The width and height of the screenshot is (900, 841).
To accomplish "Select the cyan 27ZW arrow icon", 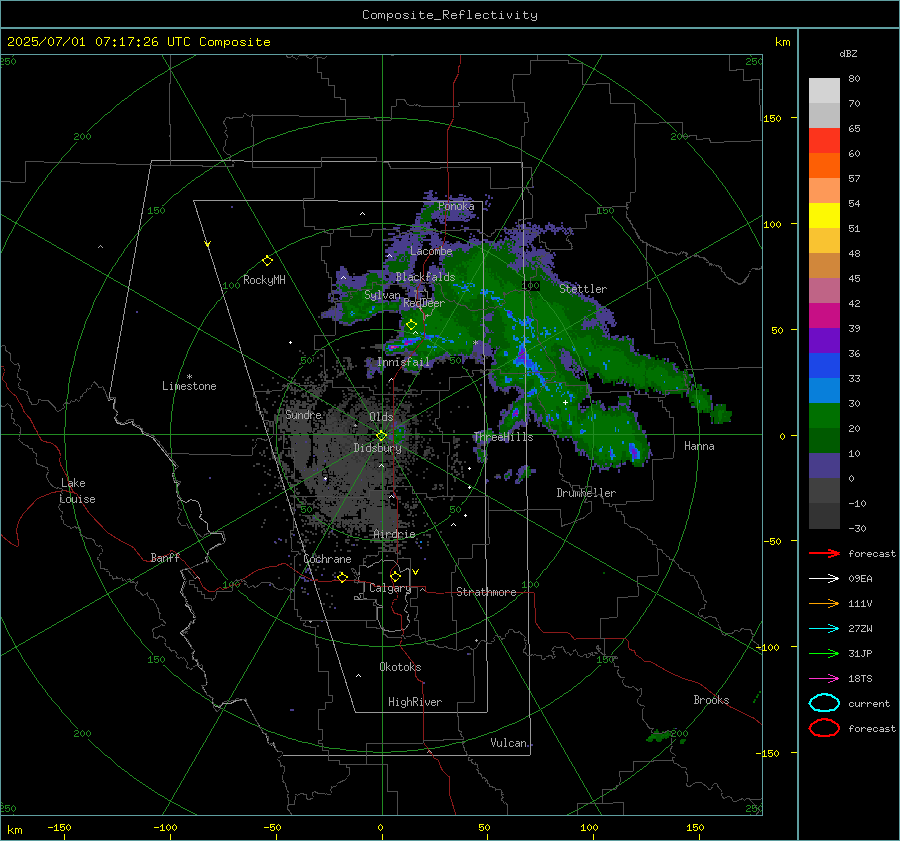I will coord(824,629).
